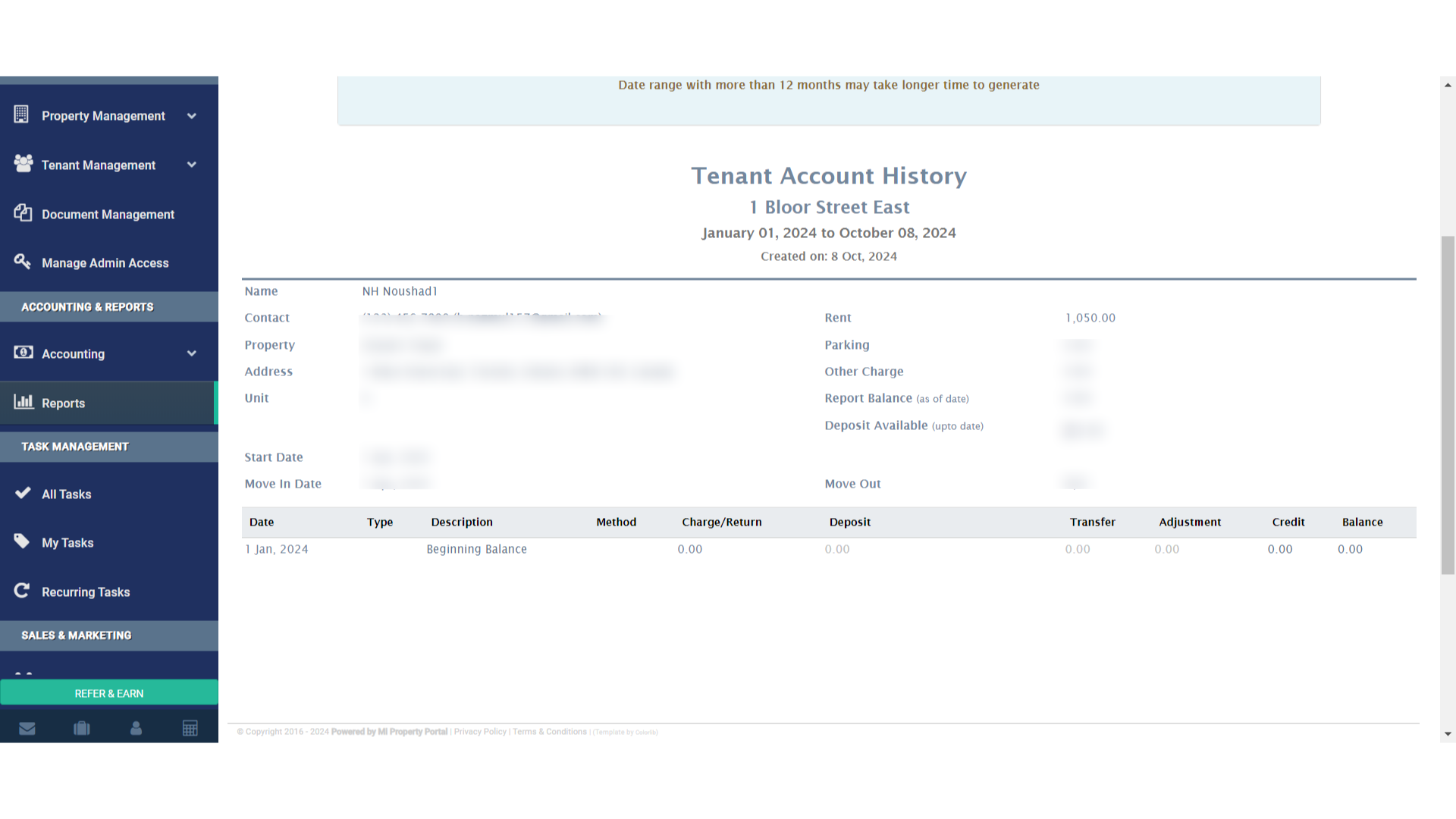Open the Privacy Policy link

[479, 731]
